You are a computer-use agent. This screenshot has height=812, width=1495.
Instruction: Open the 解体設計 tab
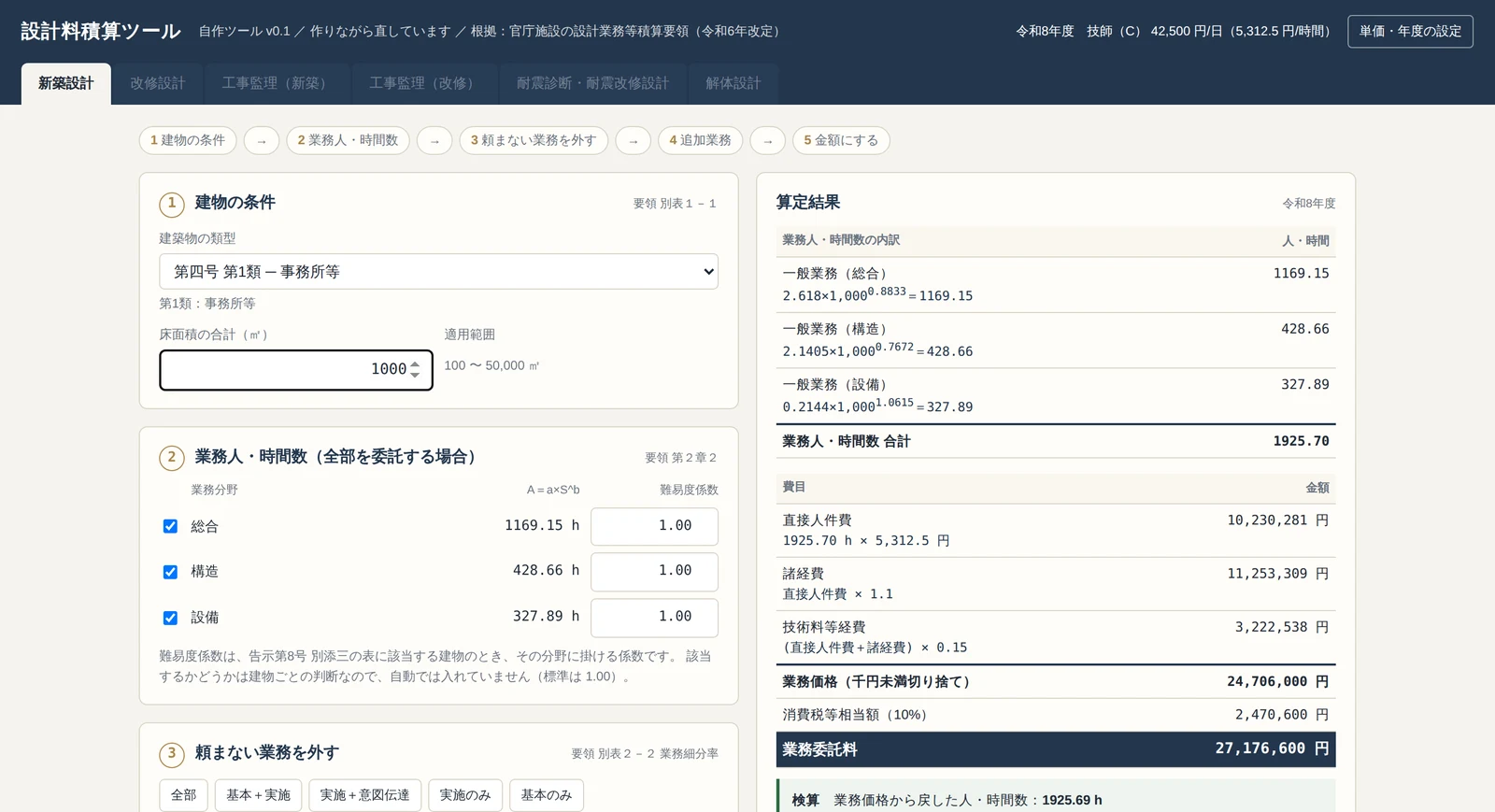[x=733, y=83]
